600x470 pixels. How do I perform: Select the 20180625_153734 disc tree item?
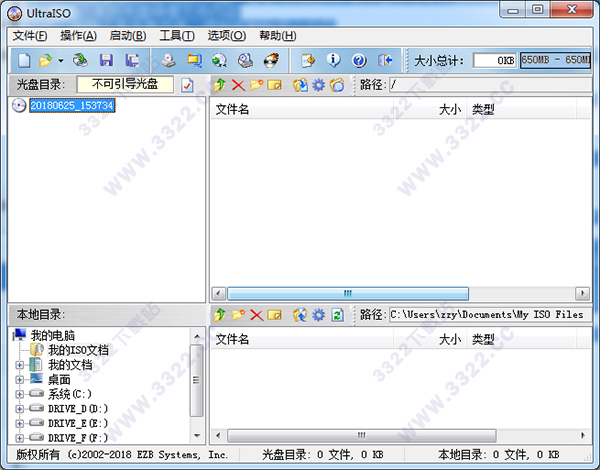72,105
